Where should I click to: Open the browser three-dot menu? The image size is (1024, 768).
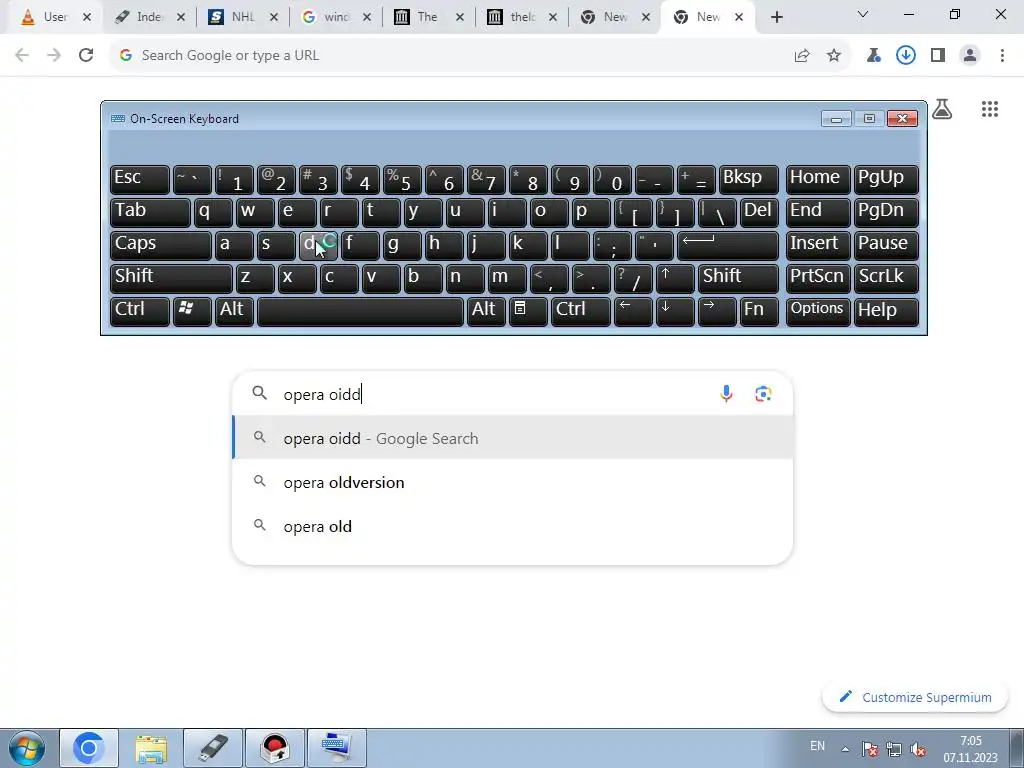(1002, 56)
